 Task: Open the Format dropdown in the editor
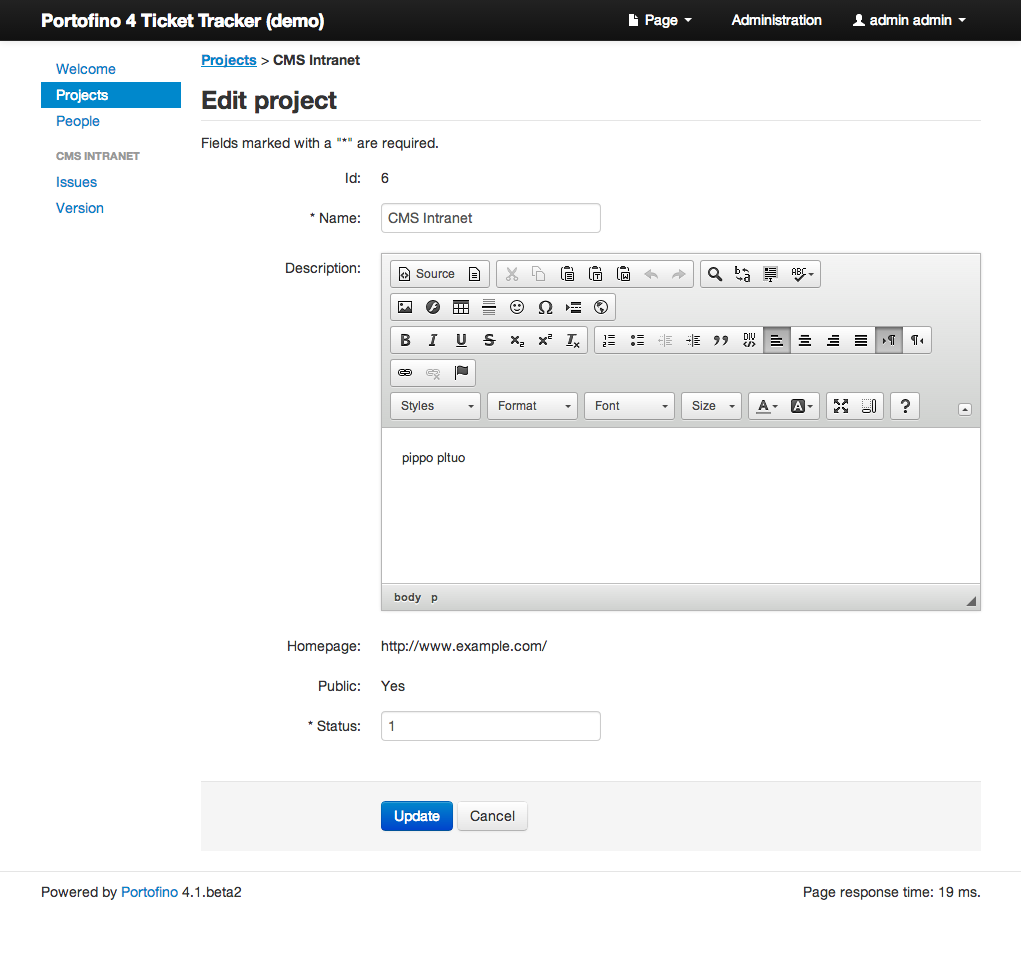coord(532,405)
